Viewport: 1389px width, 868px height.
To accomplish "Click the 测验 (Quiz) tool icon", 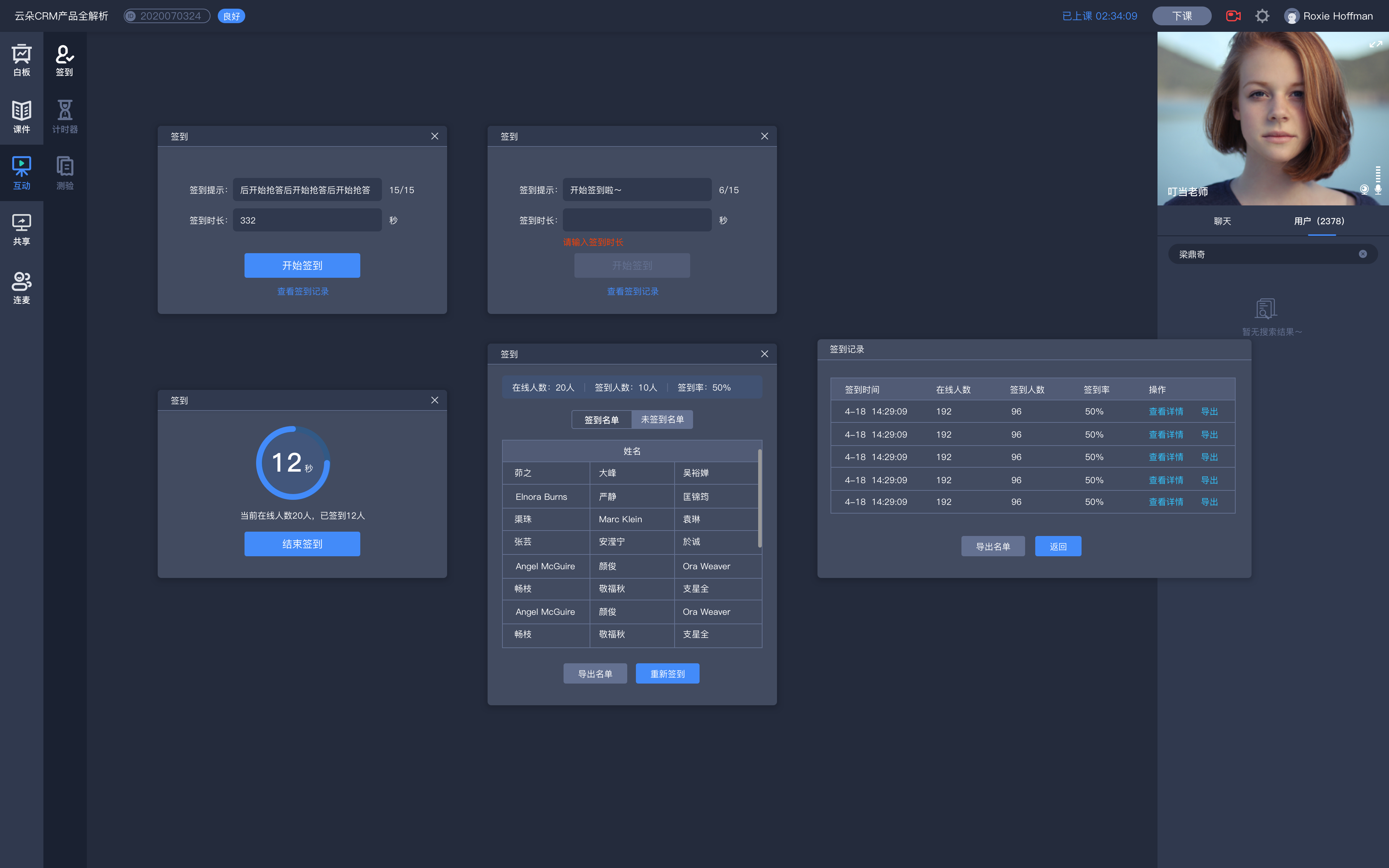I will [64, 172].
